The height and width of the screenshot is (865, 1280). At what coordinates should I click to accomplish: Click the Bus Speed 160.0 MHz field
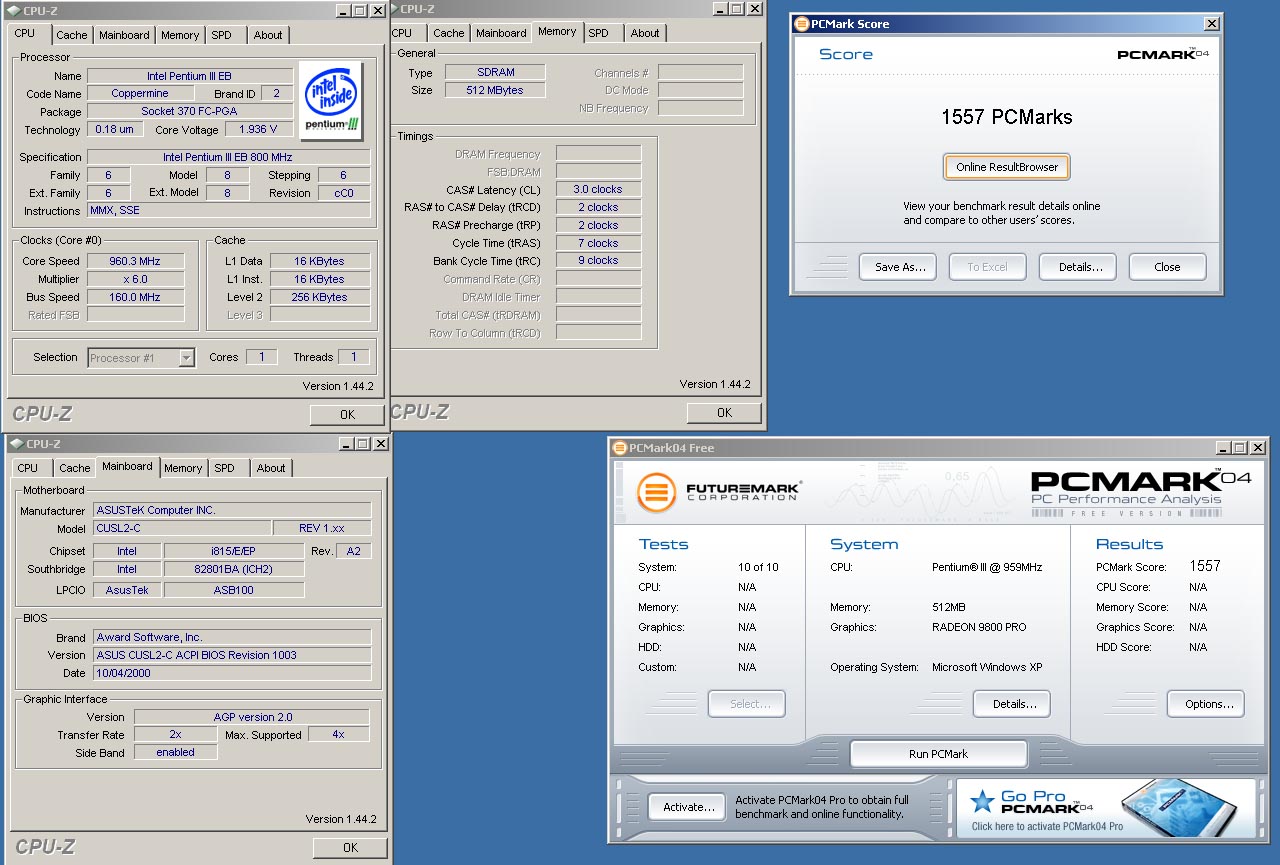pyautogui.click(x=136, y=297)
